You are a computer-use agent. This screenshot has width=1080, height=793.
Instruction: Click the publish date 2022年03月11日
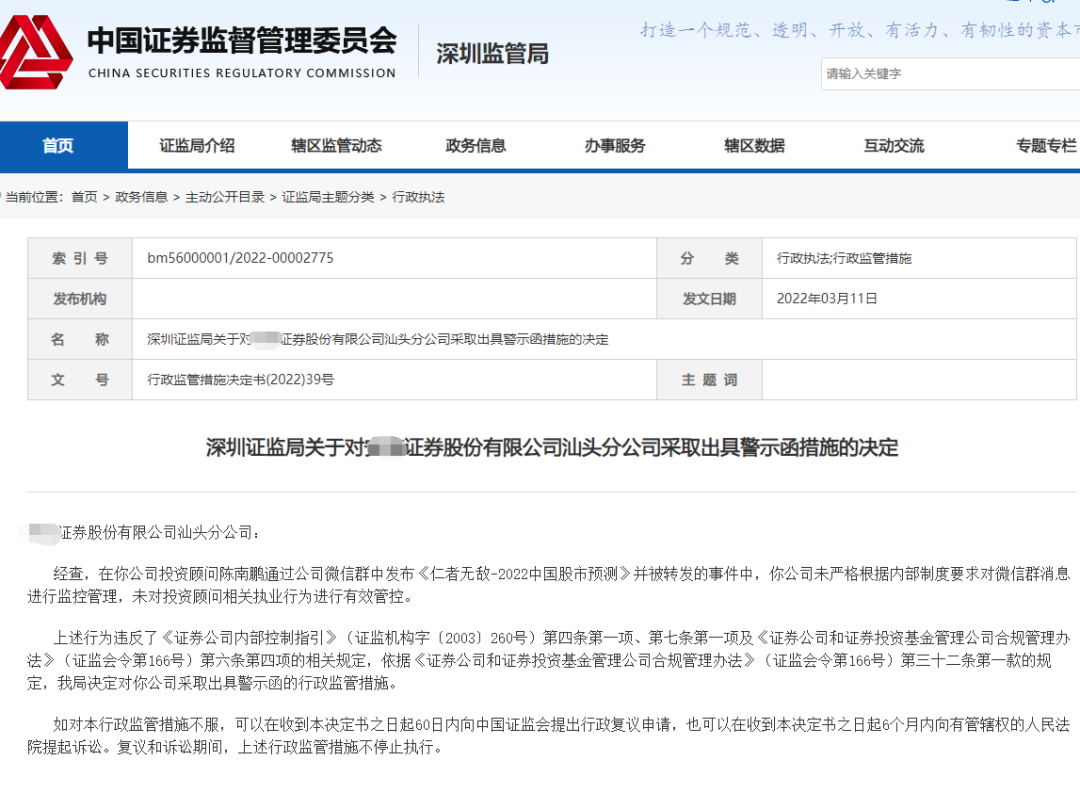(827, 298)
